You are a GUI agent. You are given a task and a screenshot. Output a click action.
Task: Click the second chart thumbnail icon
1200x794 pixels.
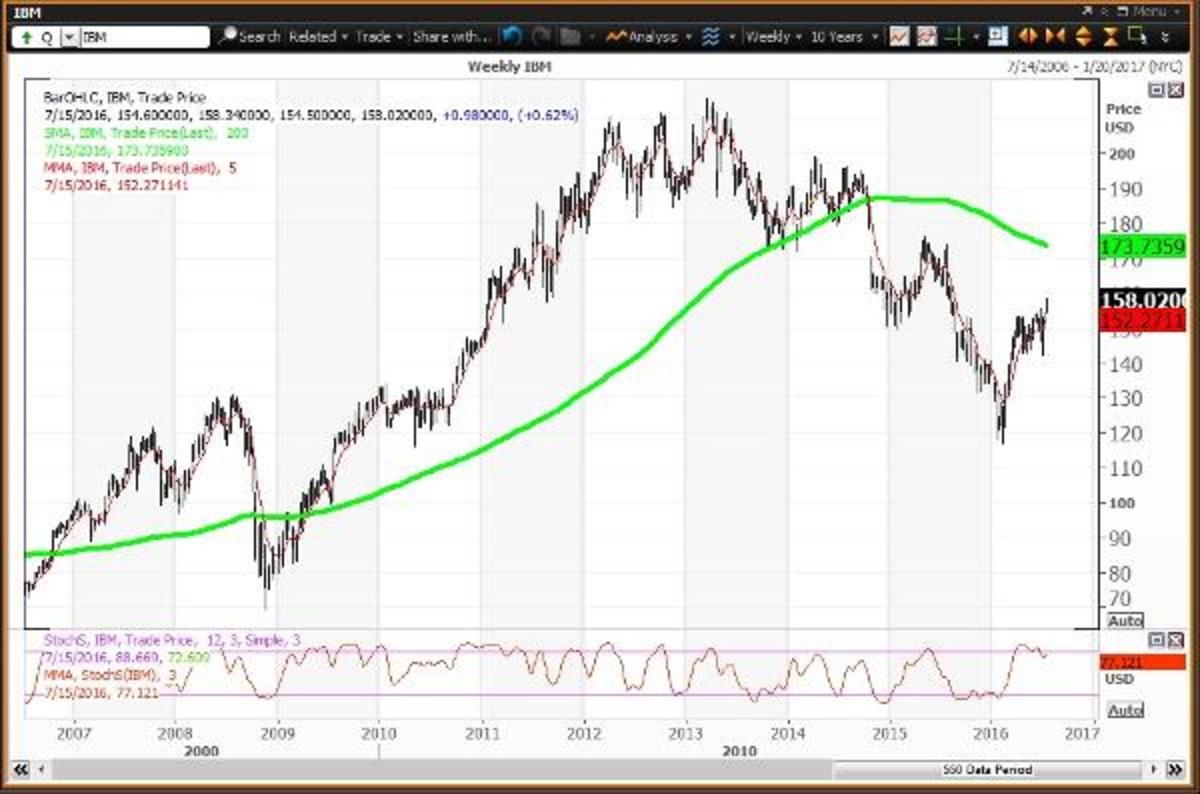(926, 36)
